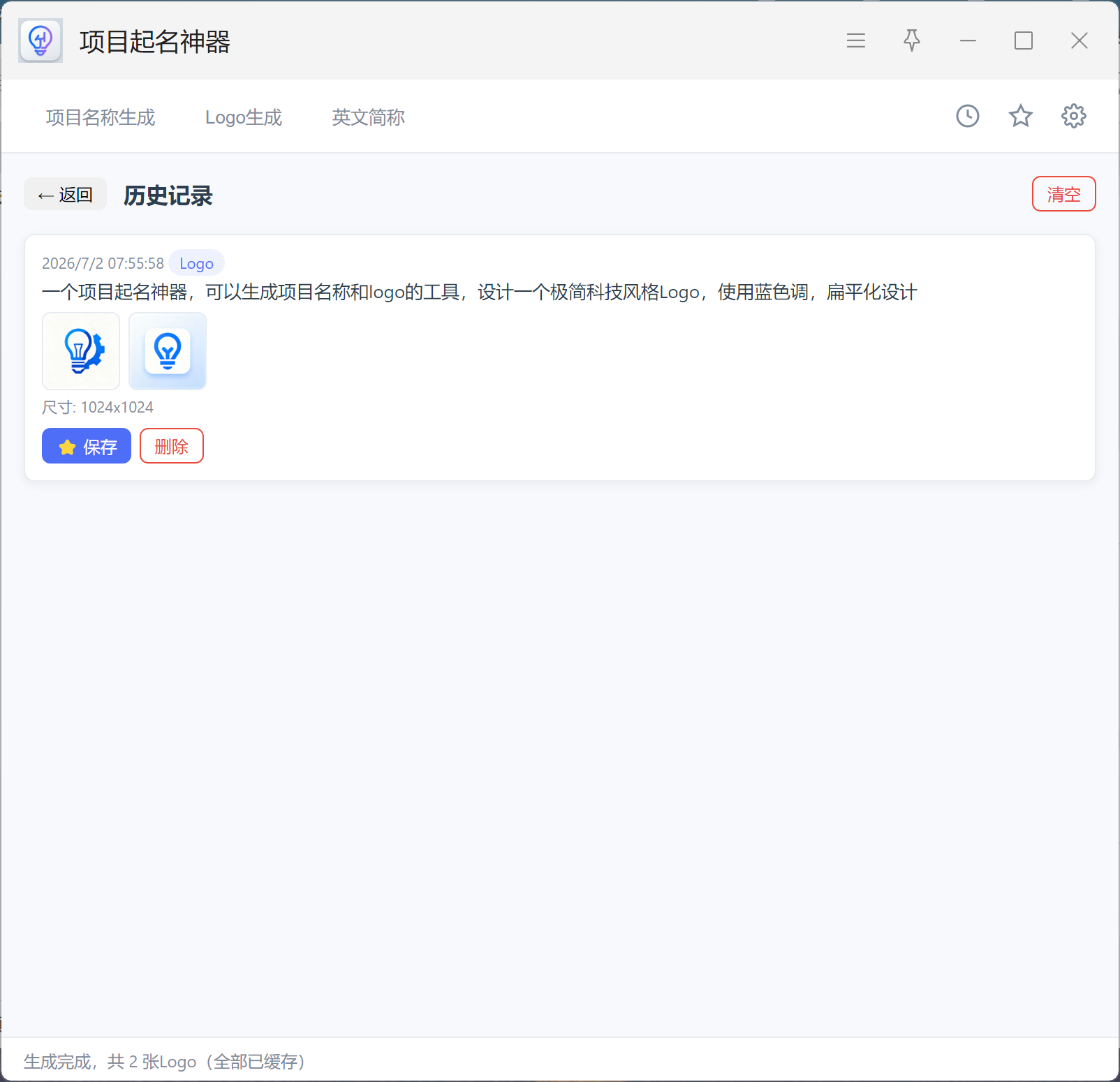Switch to Logo生成 tab
The height and width of the screenshot is (1082, 1120).
(x=244, y=117)
